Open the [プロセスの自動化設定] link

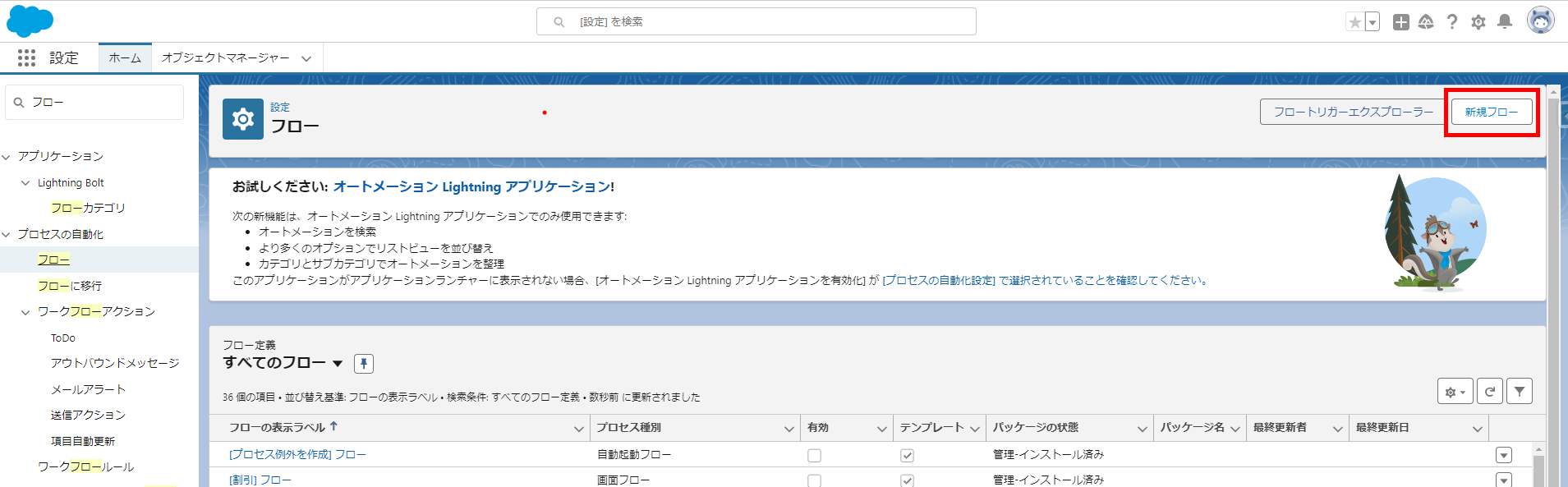pyautogui.click(x=939, y=280)
